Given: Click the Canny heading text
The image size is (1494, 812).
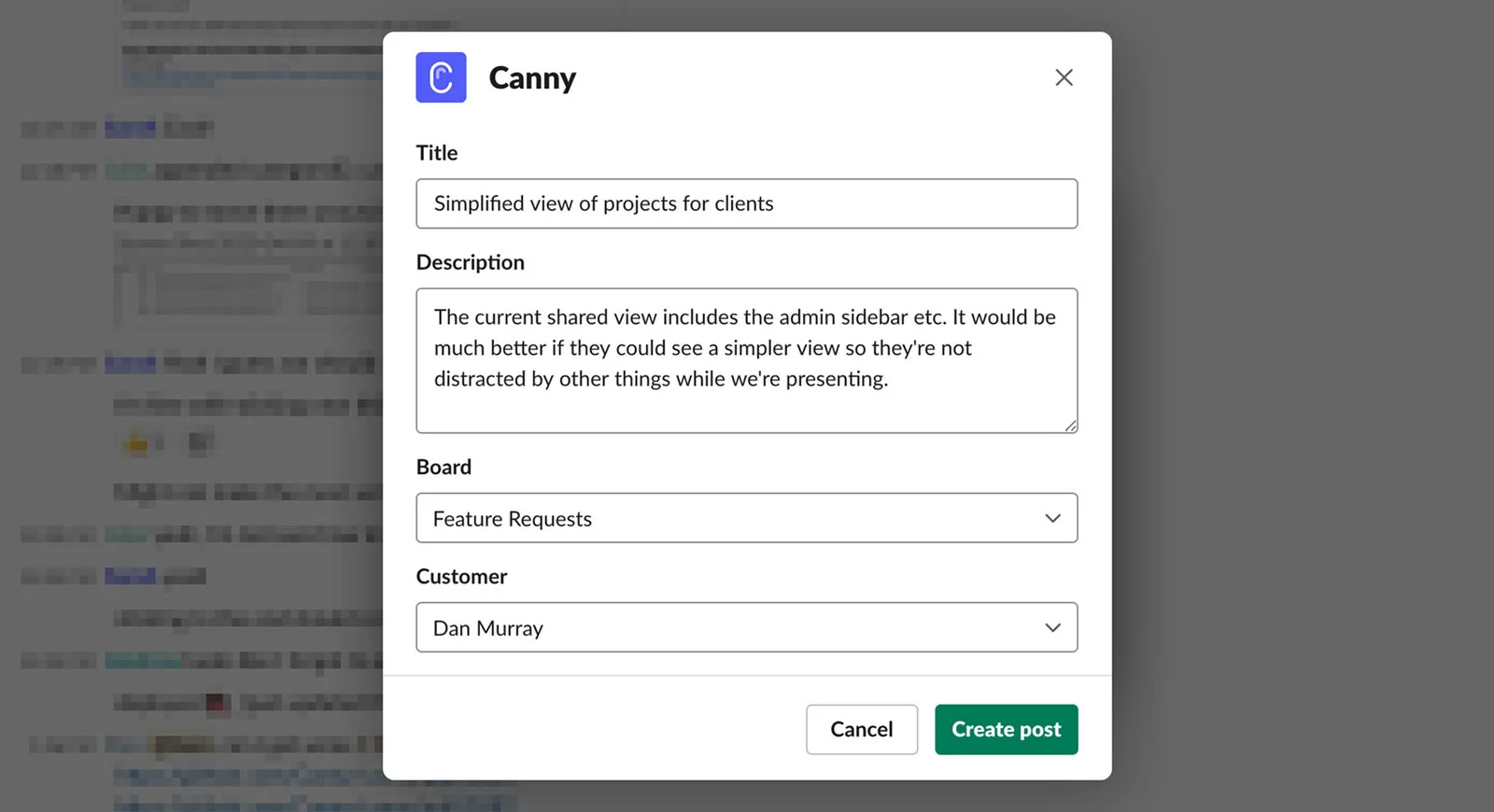Looking at the screenshot, I should 532,77.
